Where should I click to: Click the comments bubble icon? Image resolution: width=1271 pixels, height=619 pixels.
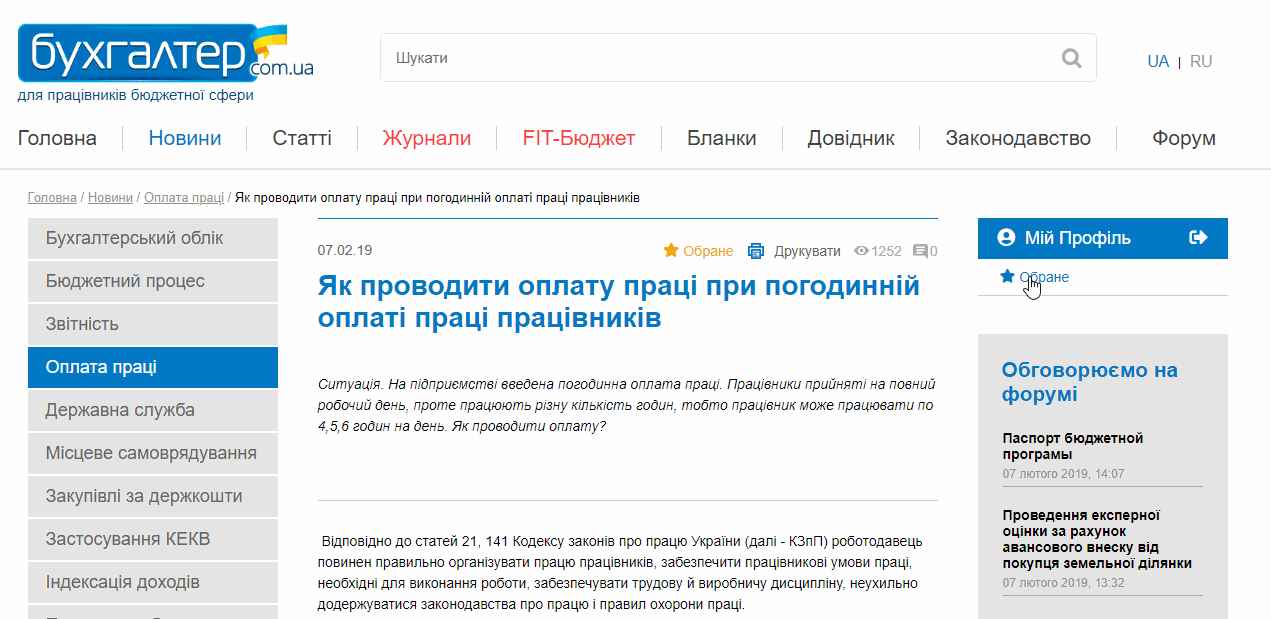920,251
